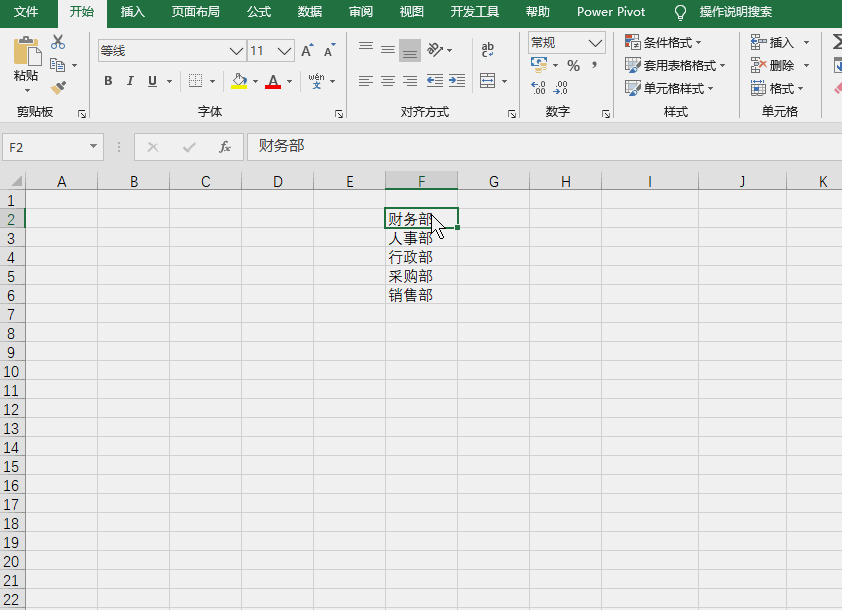Click the Wrap Text icon
Image resolution: width=842 pixels, height=610 pixels.
coord(488,50)
